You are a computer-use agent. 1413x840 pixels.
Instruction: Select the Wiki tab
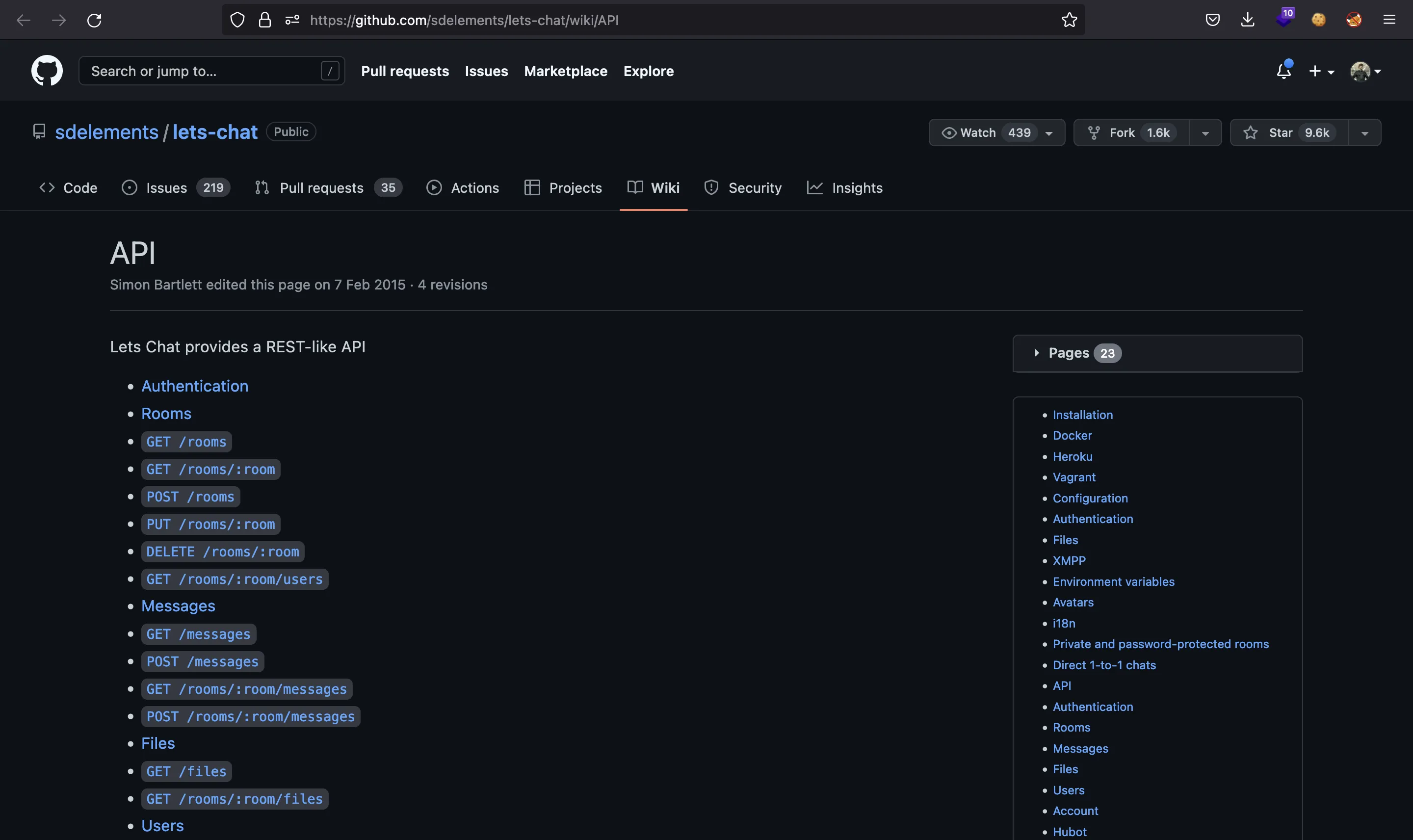(x=653, y=187)
